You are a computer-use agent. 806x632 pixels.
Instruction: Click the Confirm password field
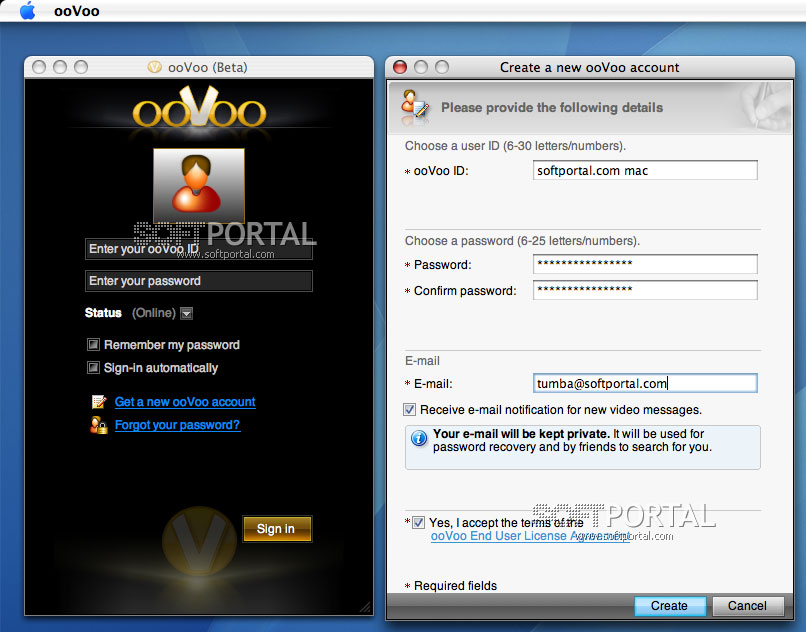click(x=645, y=290)
